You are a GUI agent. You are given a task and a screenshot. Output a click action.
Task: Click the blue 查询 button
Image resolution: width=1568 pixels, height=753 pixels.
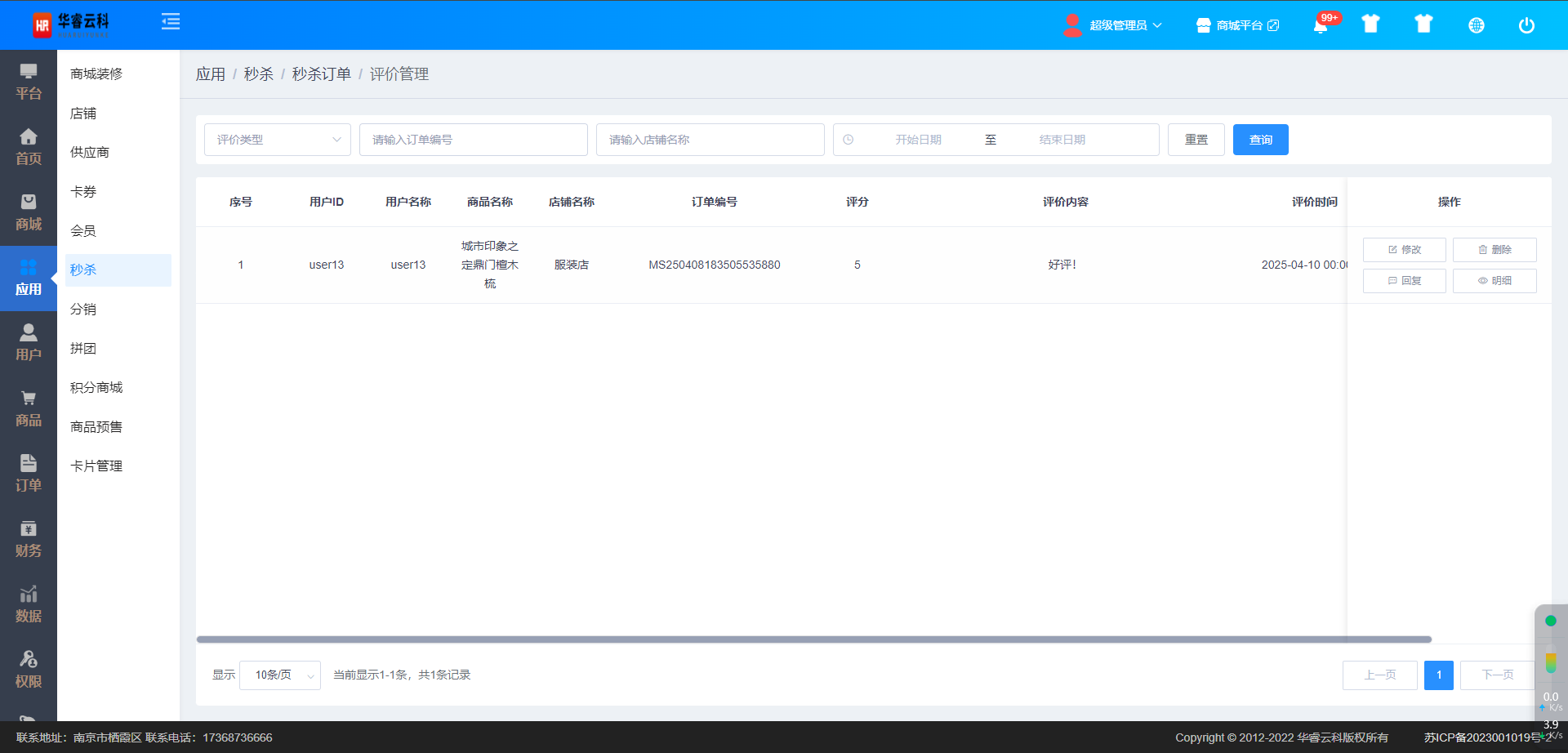(x=1260, y=140)
